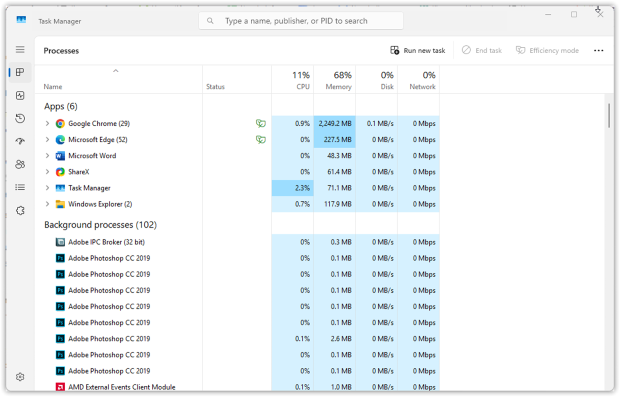Click Microsoft Word's 48.3 MB memory cell

(x=335, y=156)
